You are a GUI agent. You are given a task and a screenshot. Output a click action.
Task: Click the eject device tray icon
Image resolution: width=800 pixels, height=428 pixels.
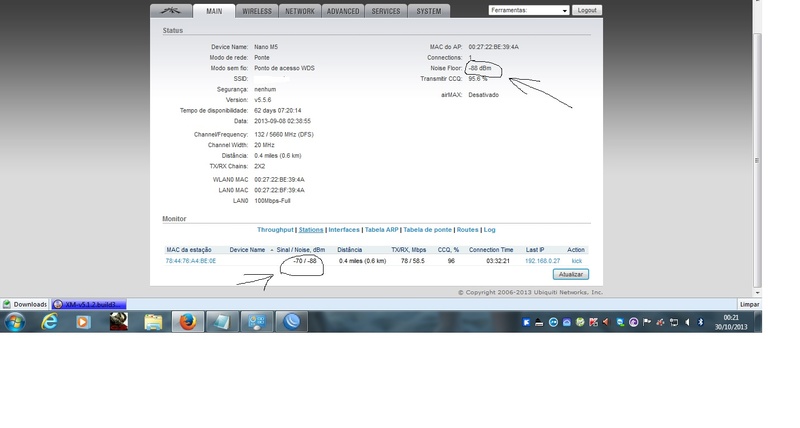(539, 322)
